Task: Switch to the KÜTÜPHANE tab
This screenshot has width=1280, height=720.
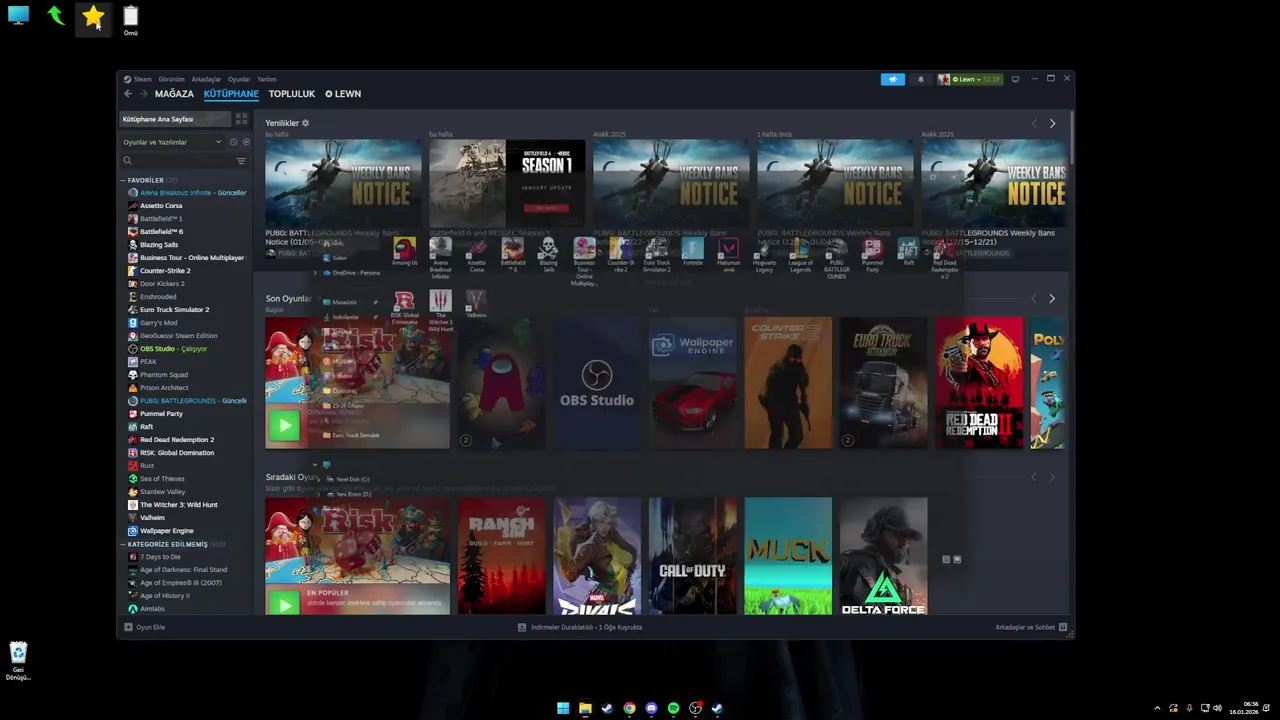Action: pyautogui.click(x=231, y=94)
